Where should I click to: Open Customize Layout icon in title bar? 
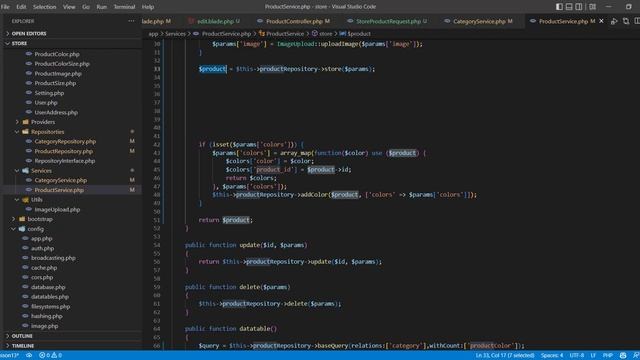[592, 7]
